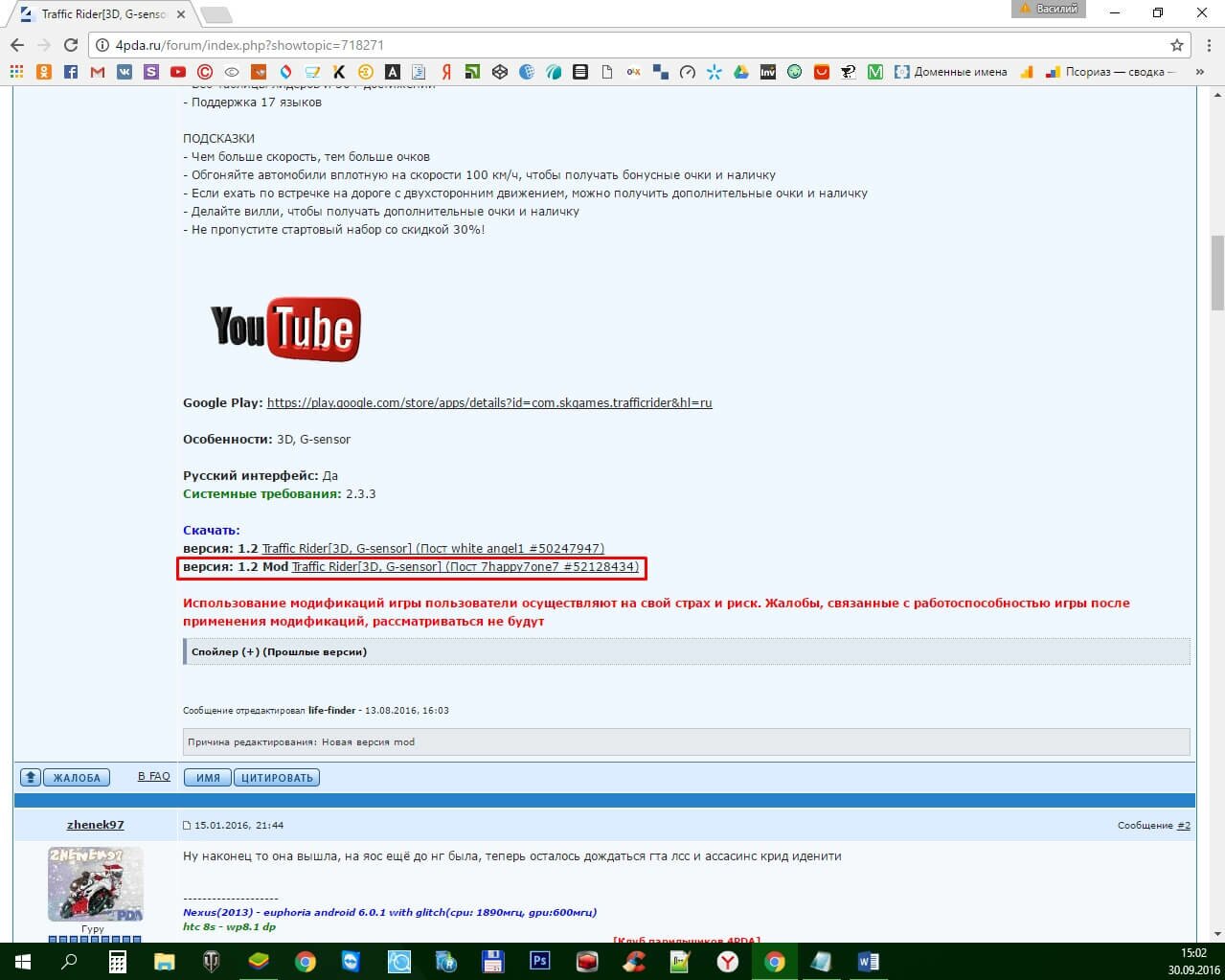Click the ЦИТИРОВАТЬ button
The width and height of the screenshot is (1225, 980).
point(277,777)
